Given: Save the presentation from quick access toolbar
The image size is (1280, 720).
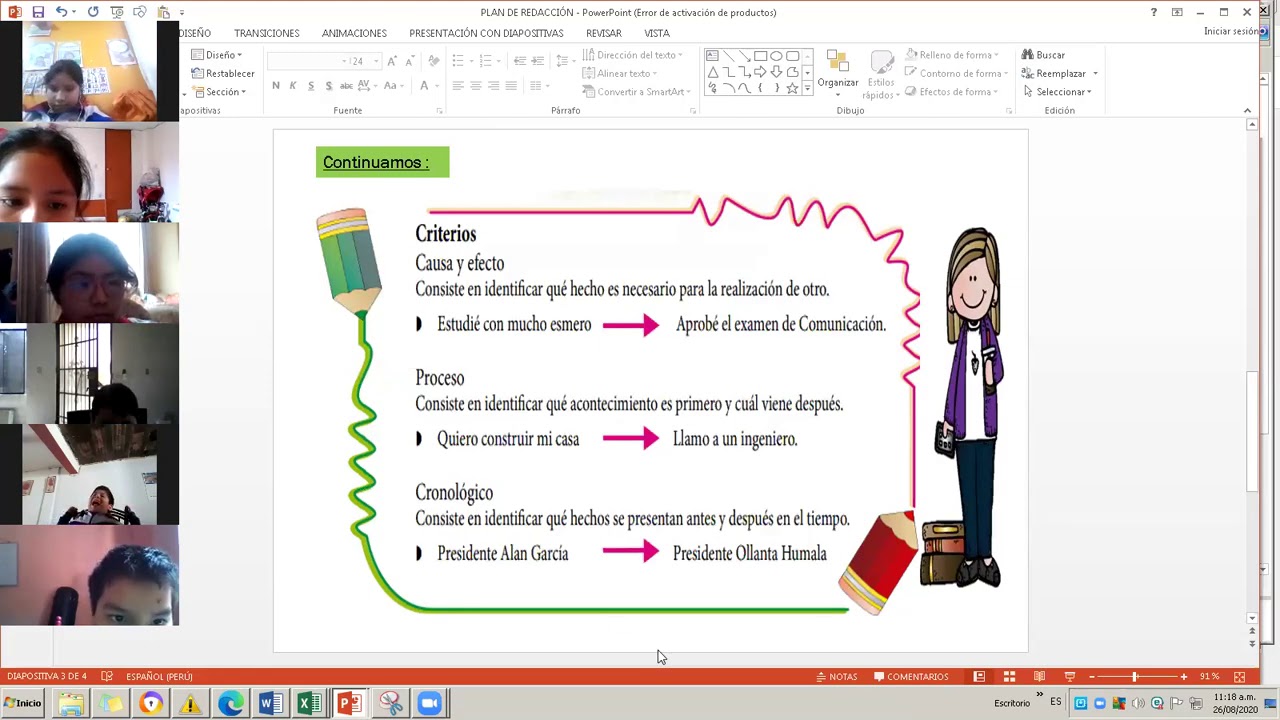Looking at the screenshot, I should 38,12.
